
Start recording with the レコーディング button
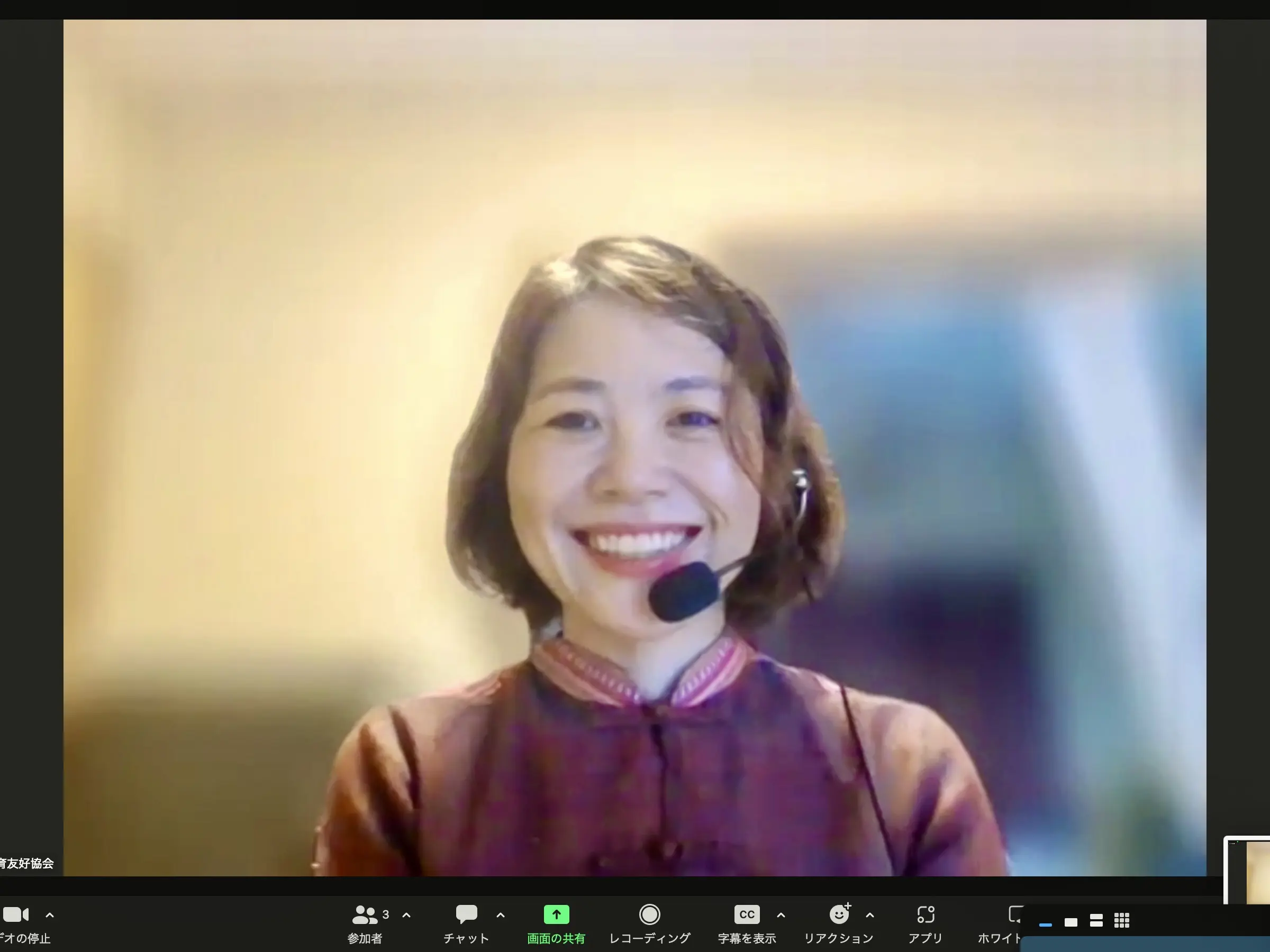tap(649, 914)
